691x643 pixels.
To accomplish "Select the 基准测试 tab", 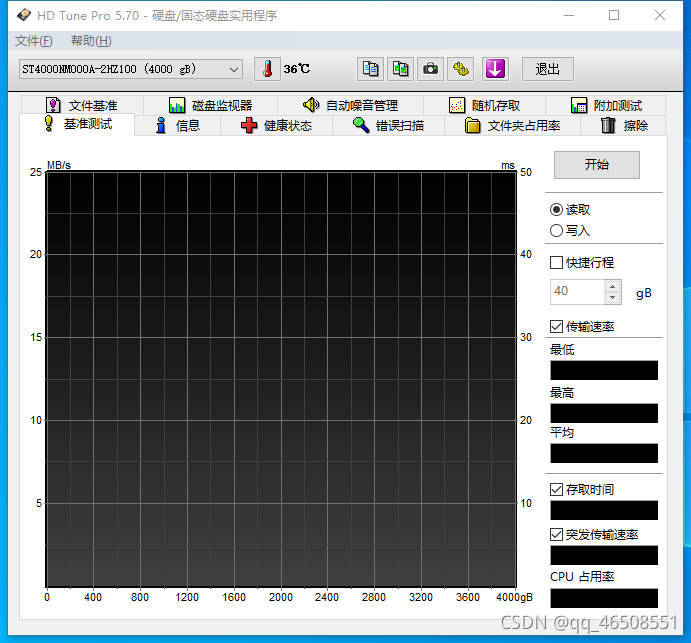I will pyautogui.click(x=78, y=124).
